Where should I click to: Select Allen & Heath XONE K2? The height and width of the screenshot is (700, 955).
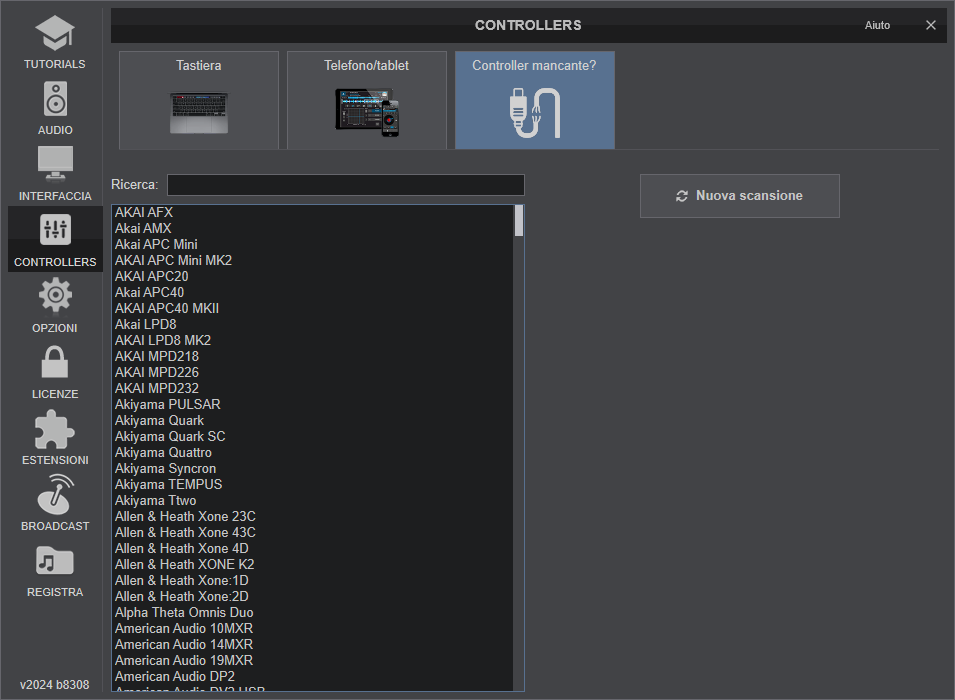[x=313, y=564]
